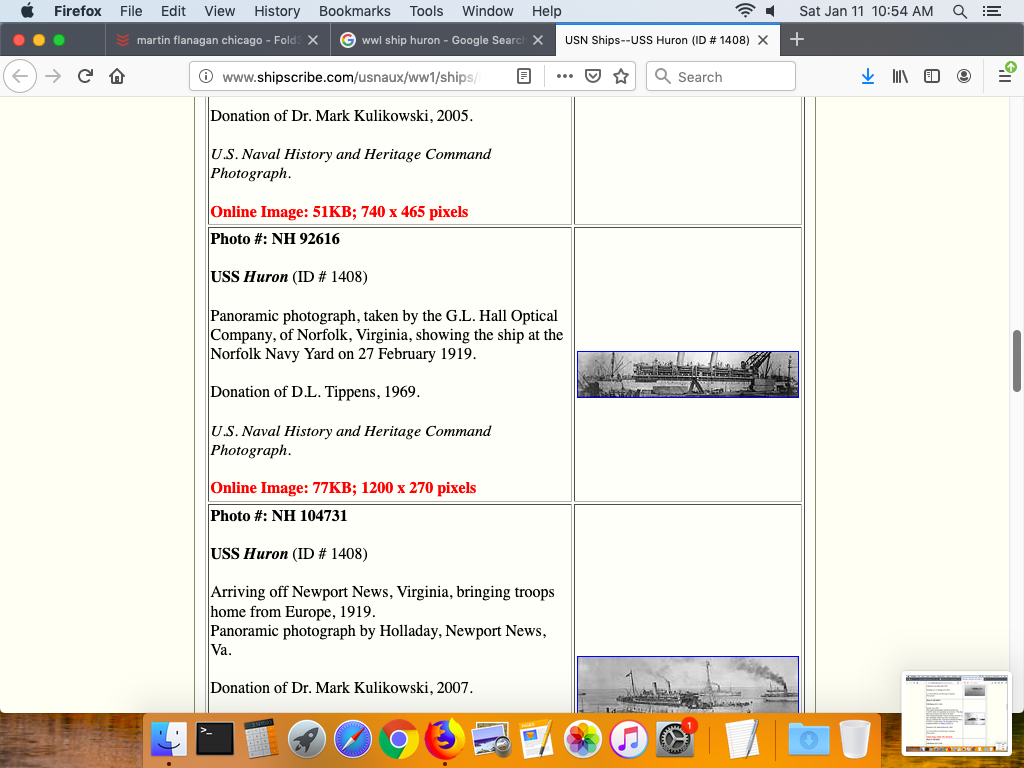Viewport: 1024px width, 768px height.
Task: Go to Firefox home page
Action: 117,77
